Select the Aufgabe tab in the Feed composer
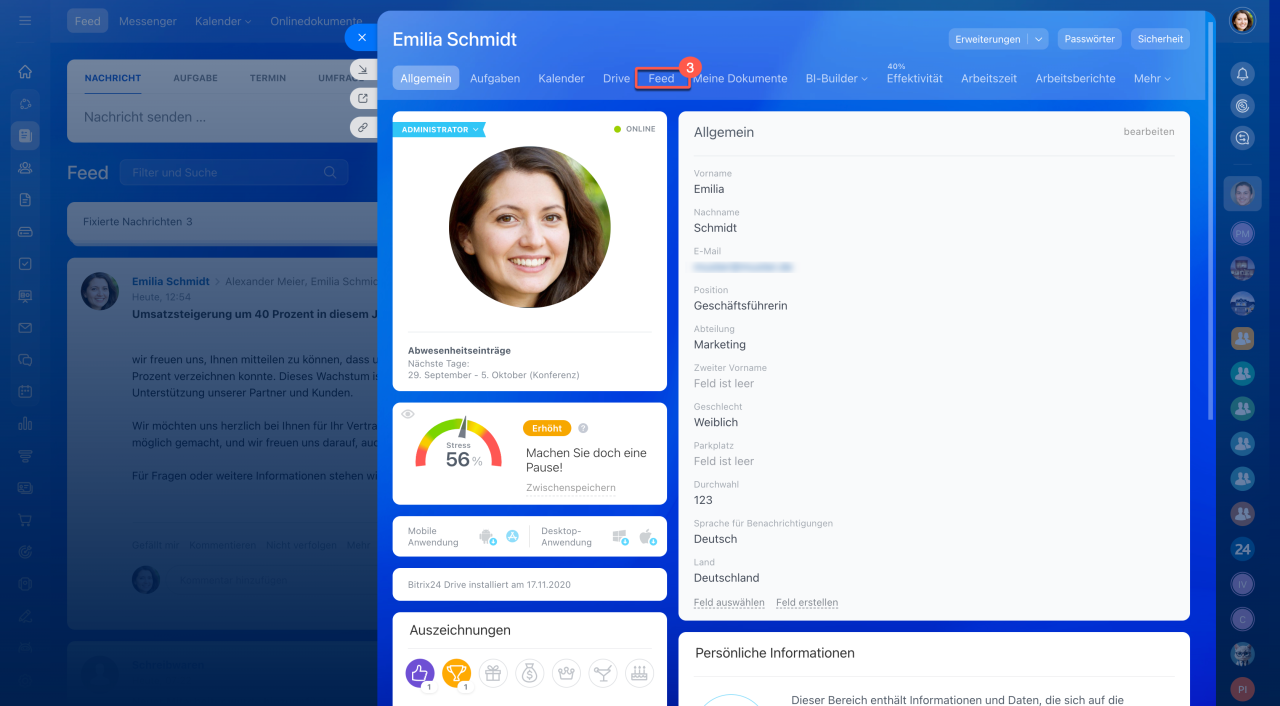 click(x=195, y=78)
